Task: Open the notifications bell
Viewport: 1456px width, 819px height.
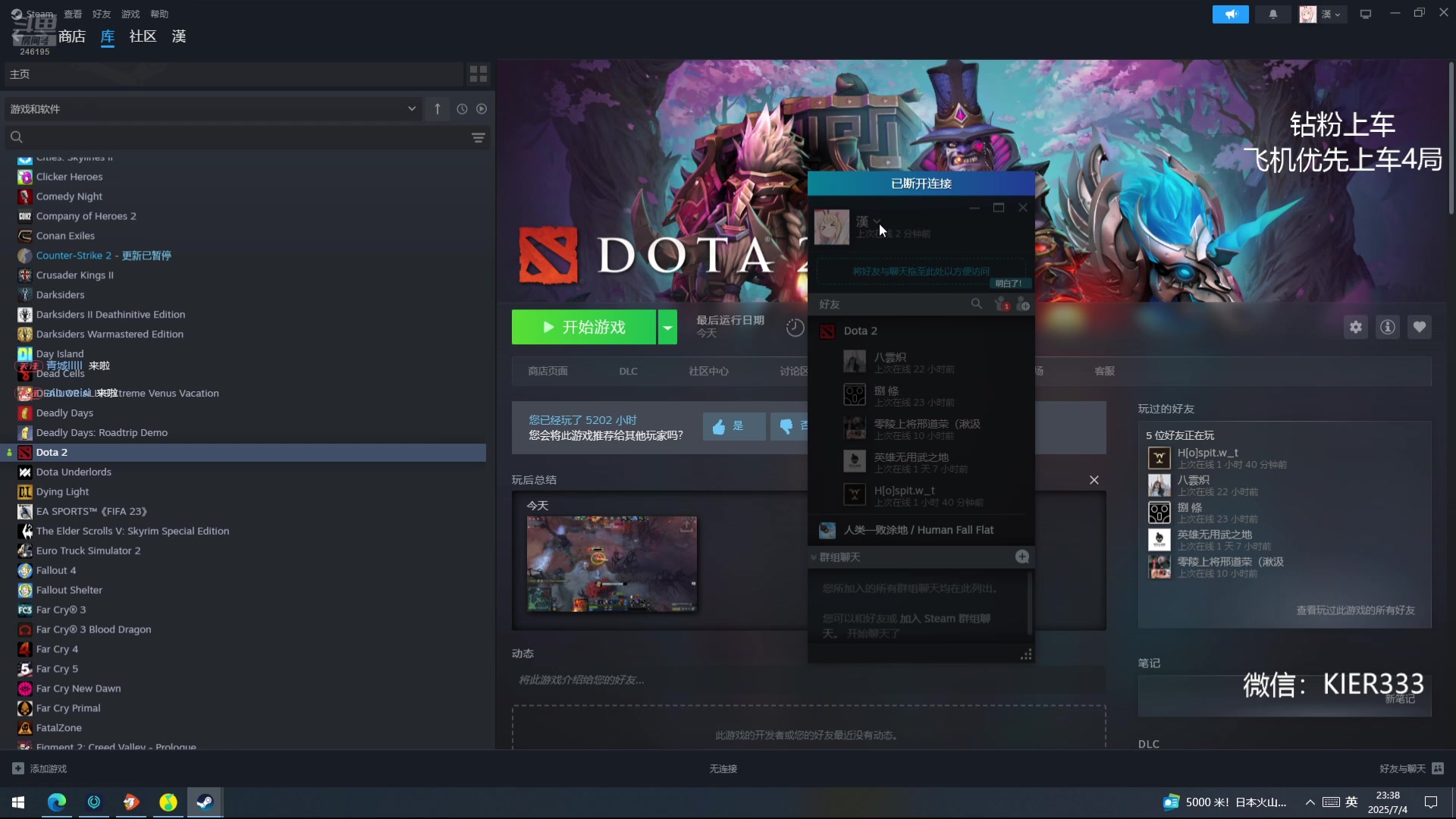Action: (x=1273, y=14)
